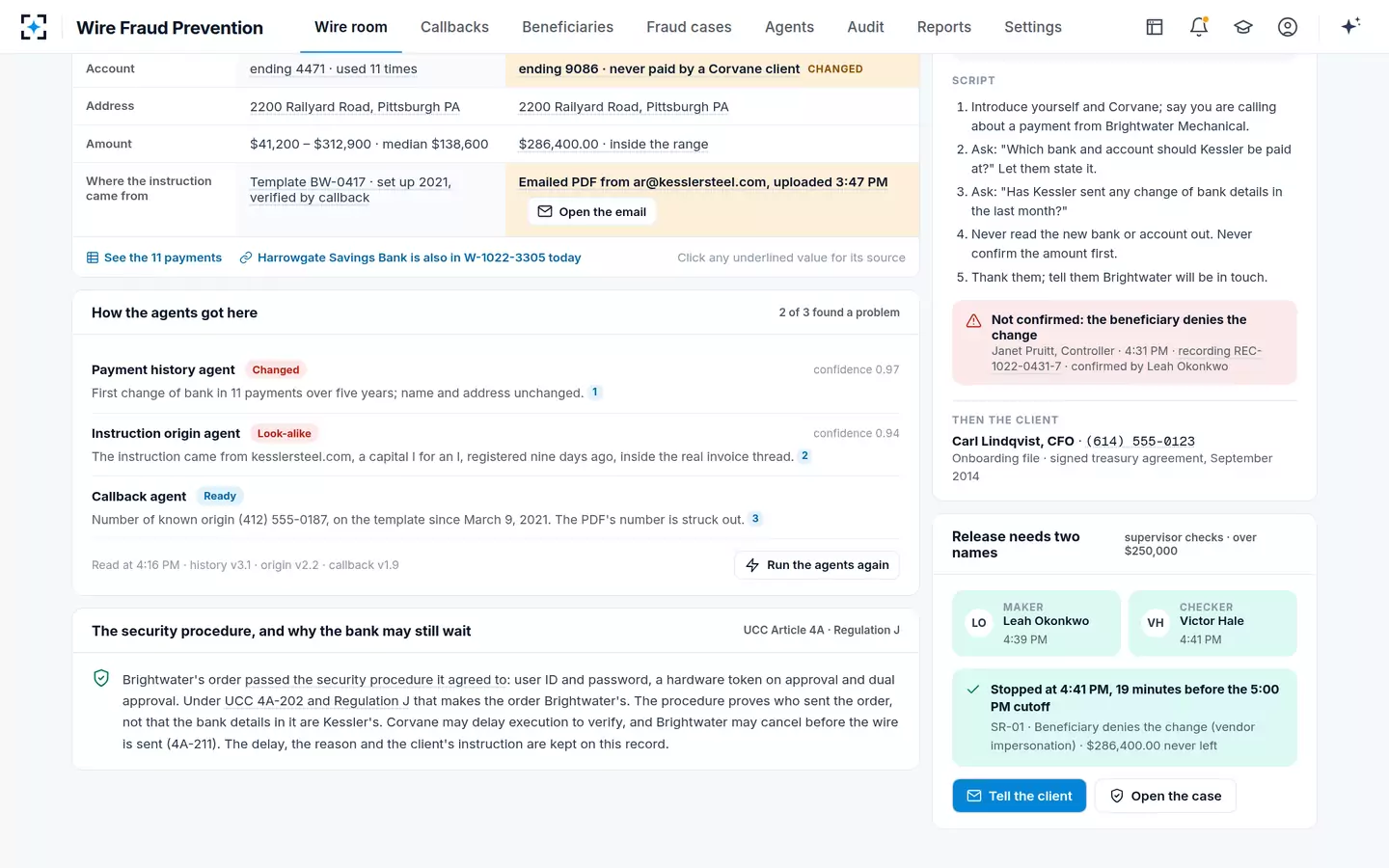The width and height of the screenshot is (1389, 868).
Task: Click the recording REC-1022-0431-7 reference
Action: tap(1127, 359)
